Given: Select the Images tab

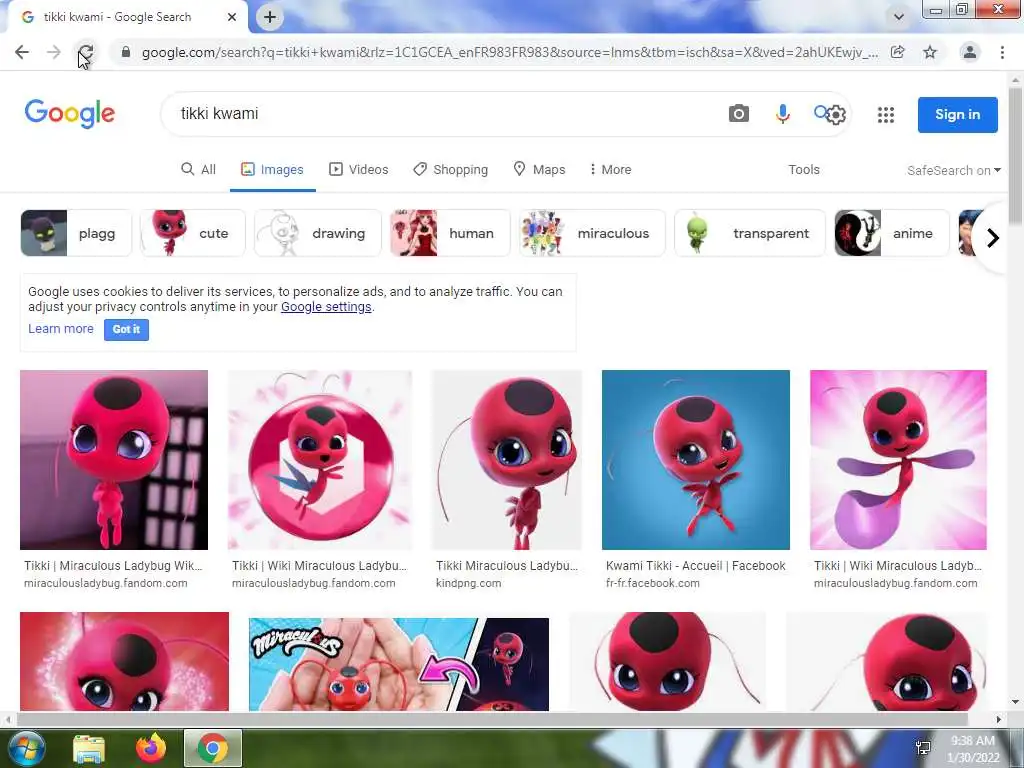Looking at the screenshot, I should point(272,169).
